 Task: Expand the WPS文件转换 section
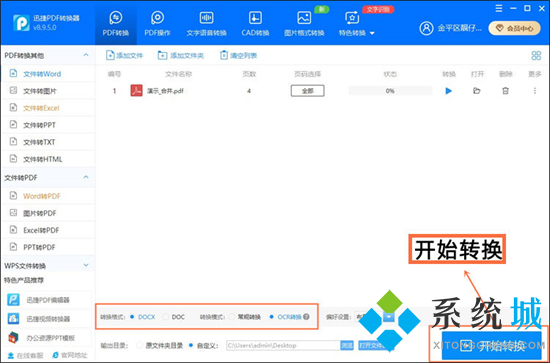(86, 265)
